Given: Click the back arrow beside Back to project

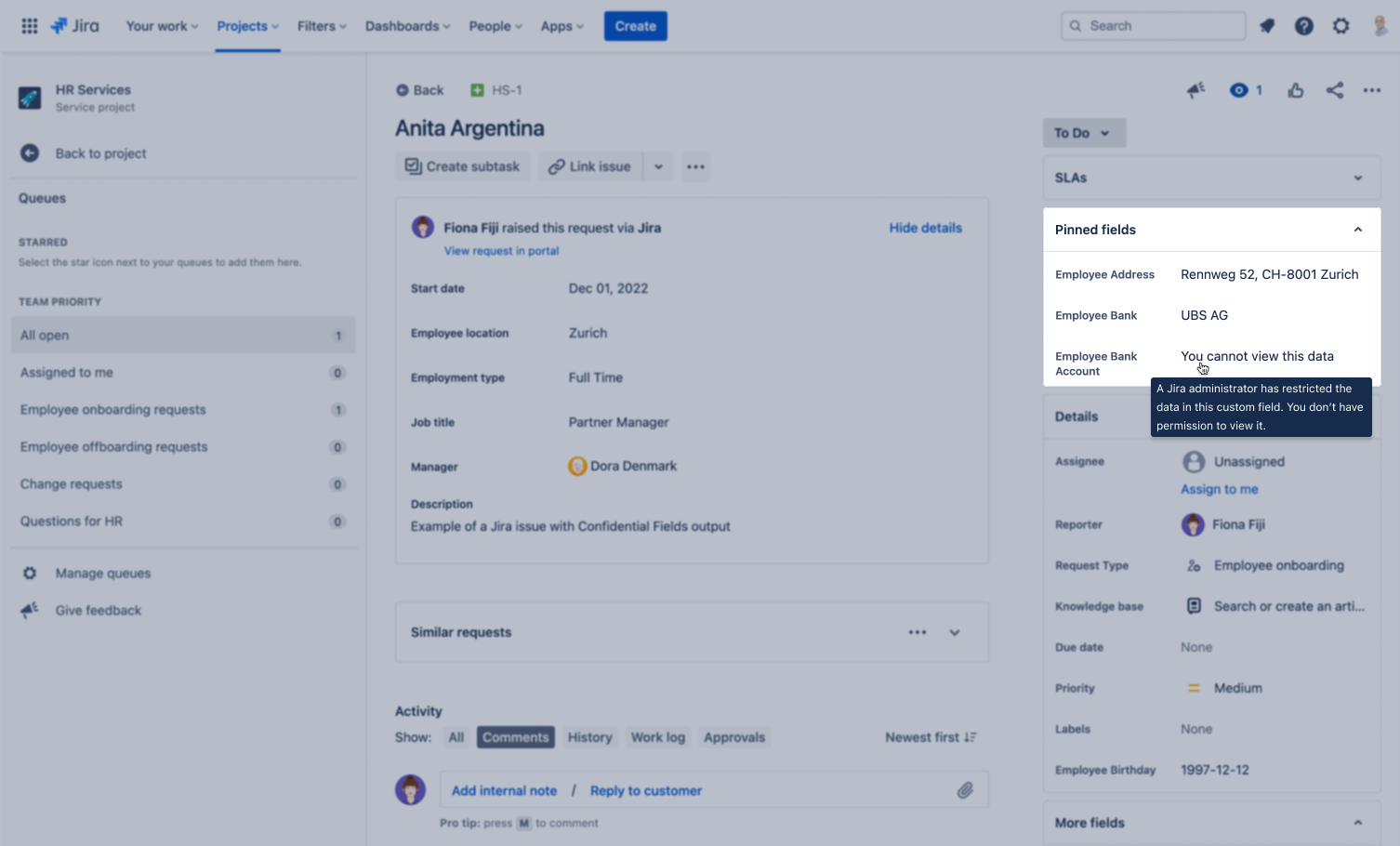Looking at the screenshot, I should pyautogui.click(x=30, y=153).
